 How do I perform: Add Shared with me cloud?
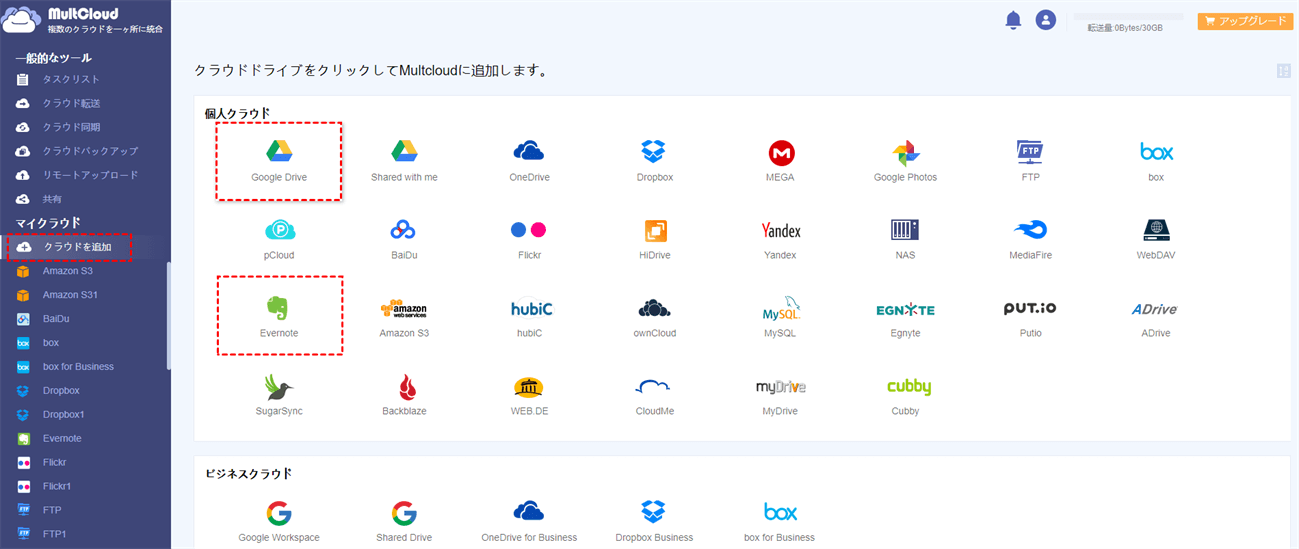[404, 160]
